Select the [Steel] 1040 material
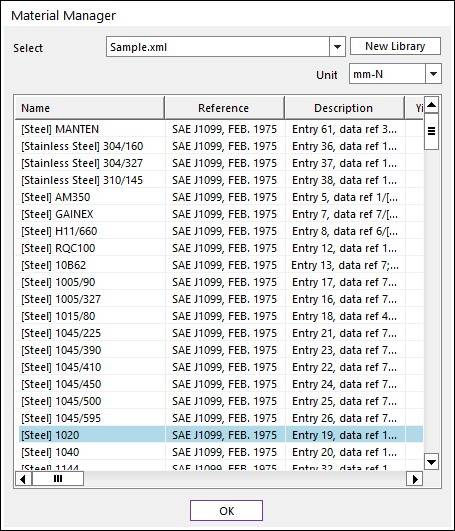This screenshot has width=455, height=531. 50,452
